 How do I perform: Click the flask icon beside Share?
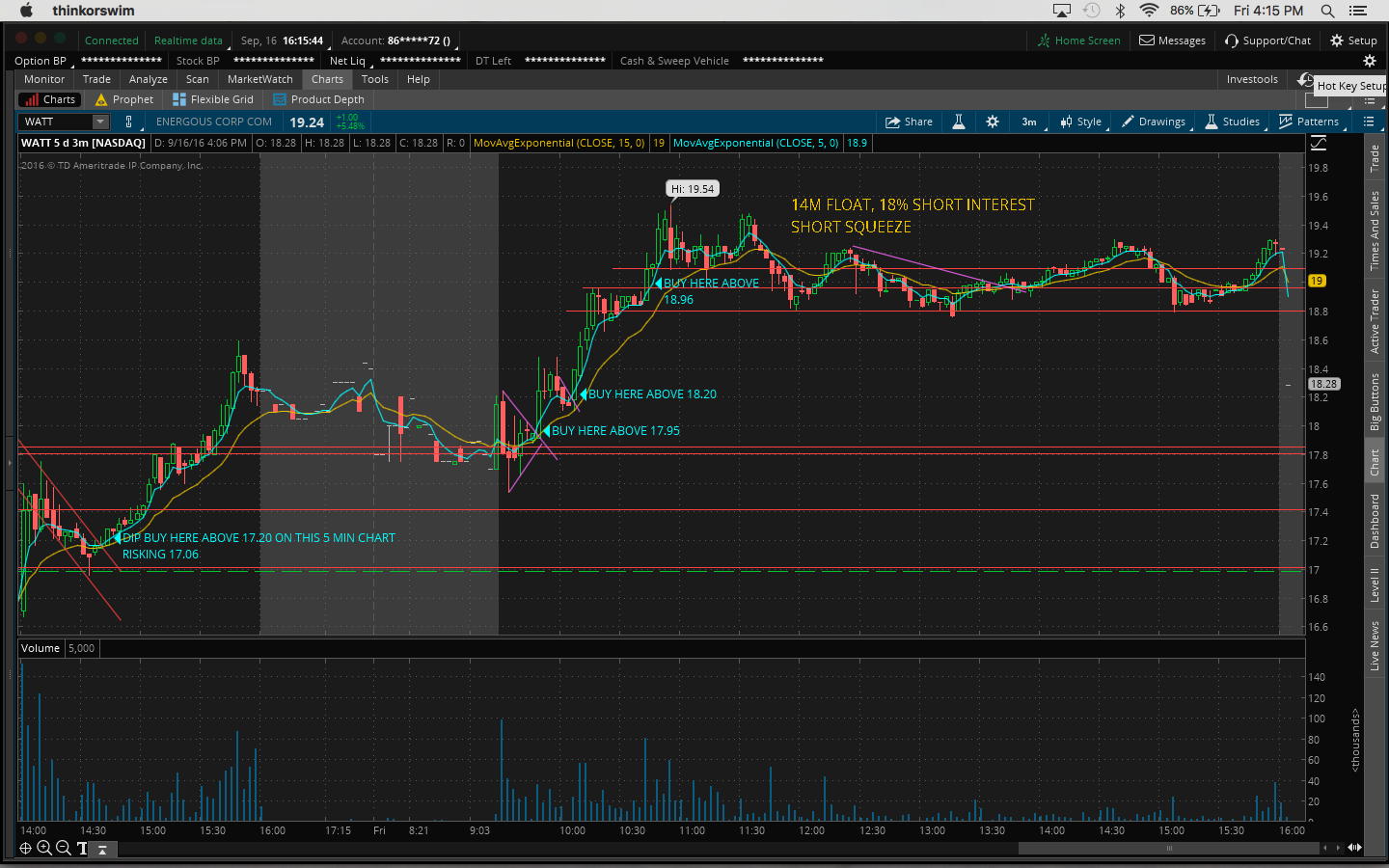pyautogui.click(x=959, y=122)
